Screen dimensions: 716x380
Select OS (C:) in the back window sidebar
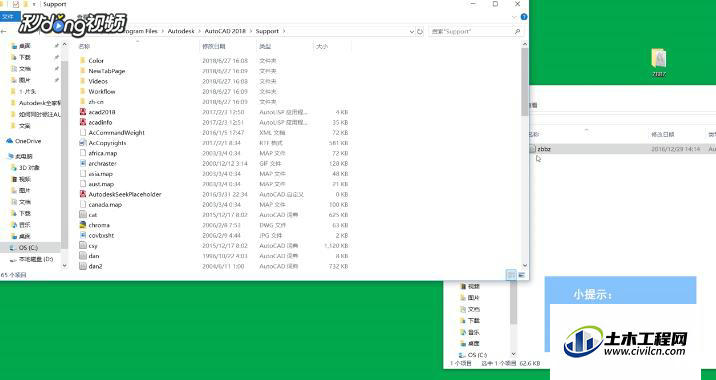(473, 355)
